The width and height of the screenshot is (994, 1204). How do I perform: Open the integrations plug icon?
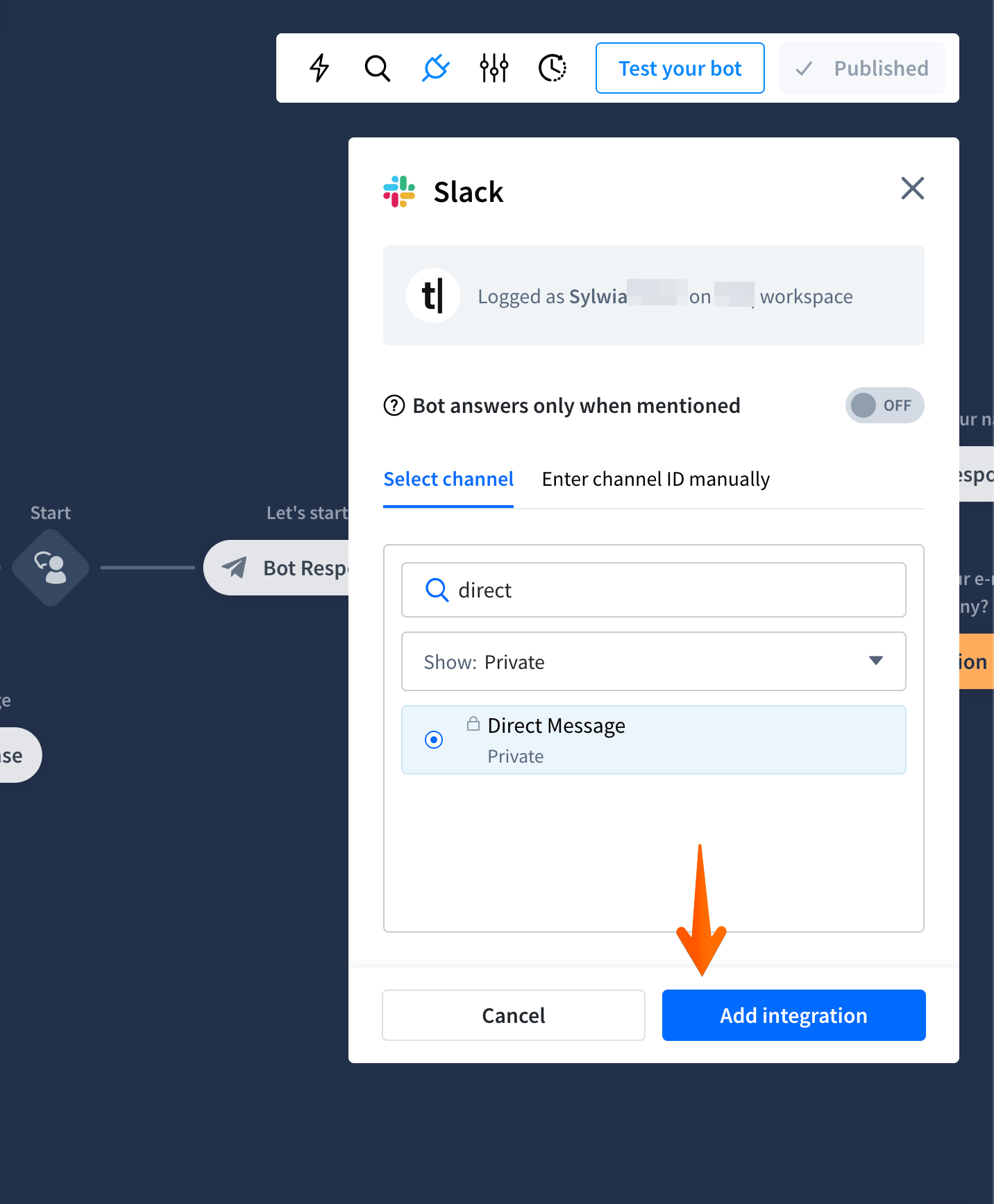(436, 68)
